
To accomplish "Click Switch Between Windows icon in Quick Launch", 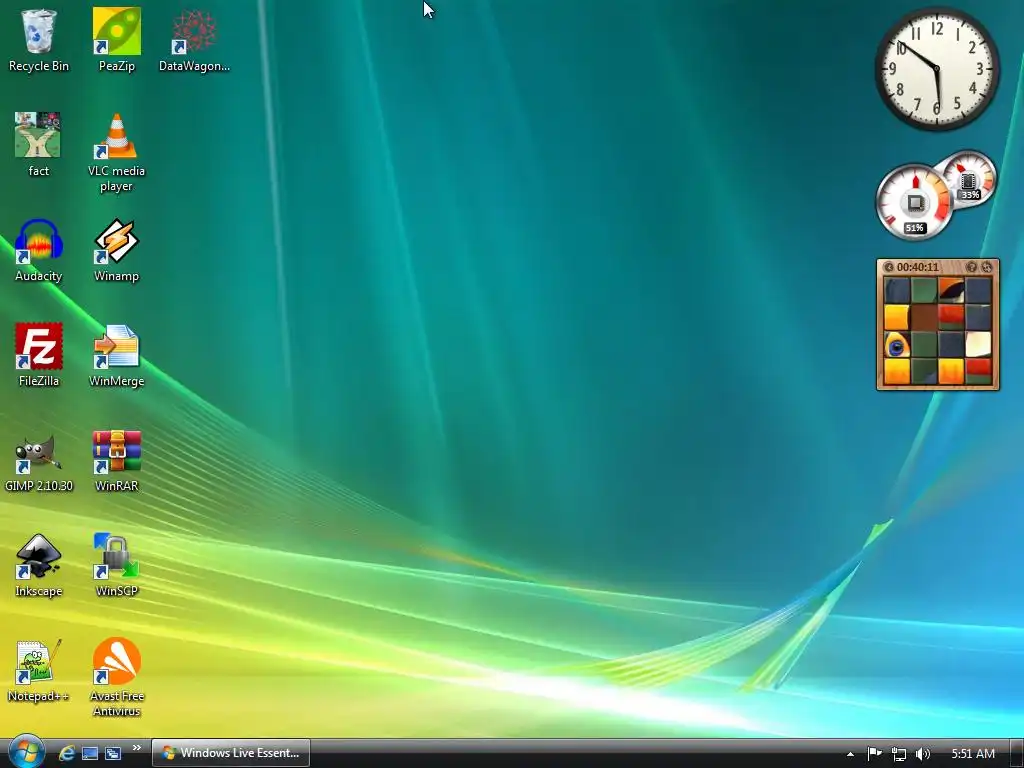I will click(113, 753).
